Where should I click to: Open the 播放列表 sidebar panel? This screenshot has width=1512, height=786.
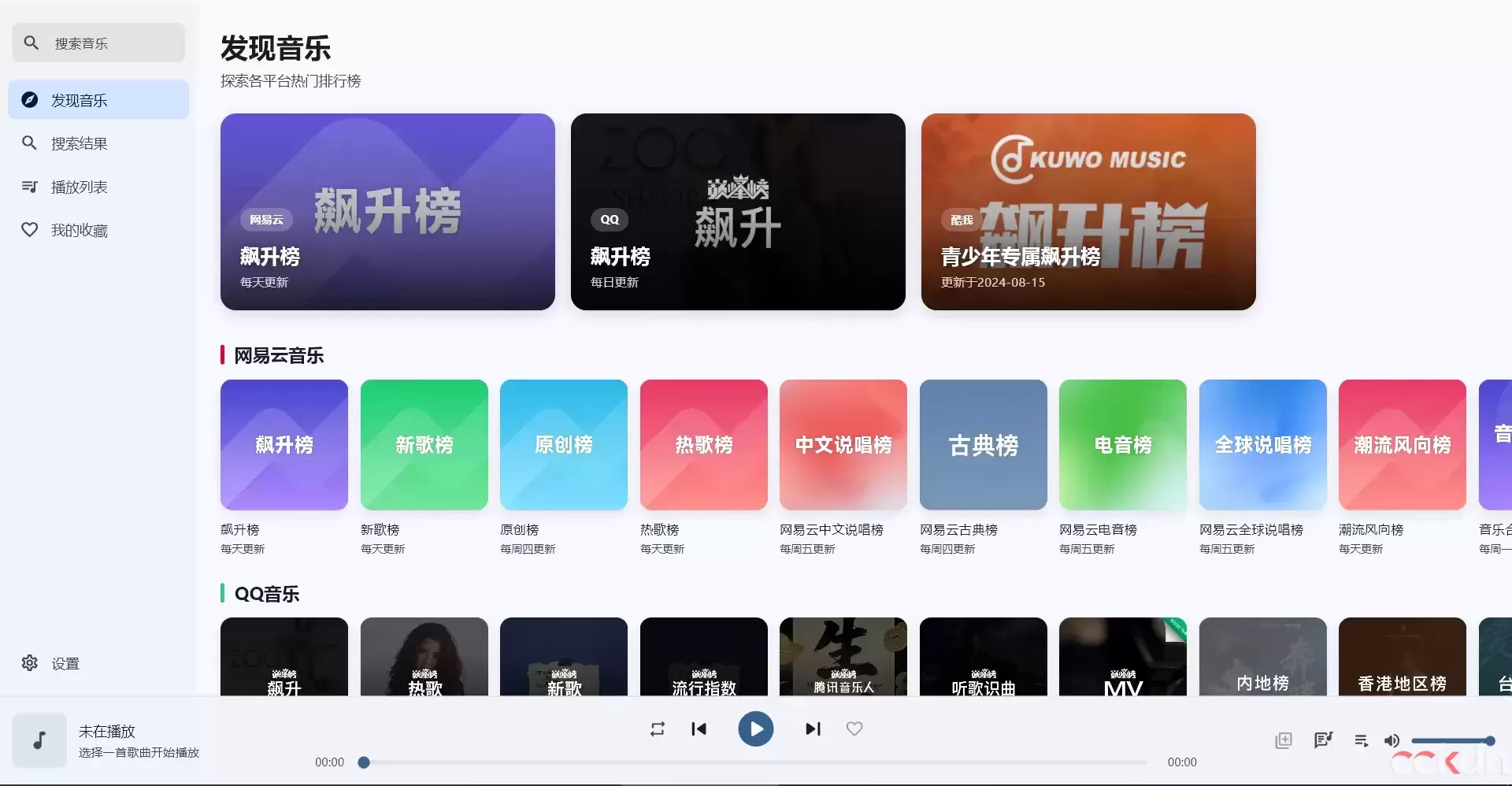[79, 187]
